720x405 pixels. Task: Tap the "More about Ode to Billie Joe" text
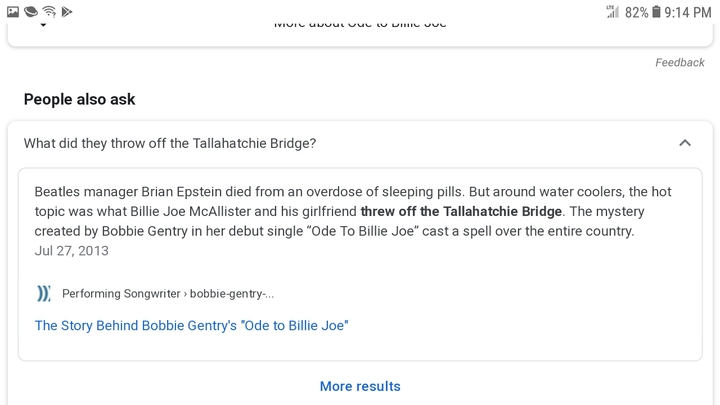pyautogui.click(x=360, y=25)
